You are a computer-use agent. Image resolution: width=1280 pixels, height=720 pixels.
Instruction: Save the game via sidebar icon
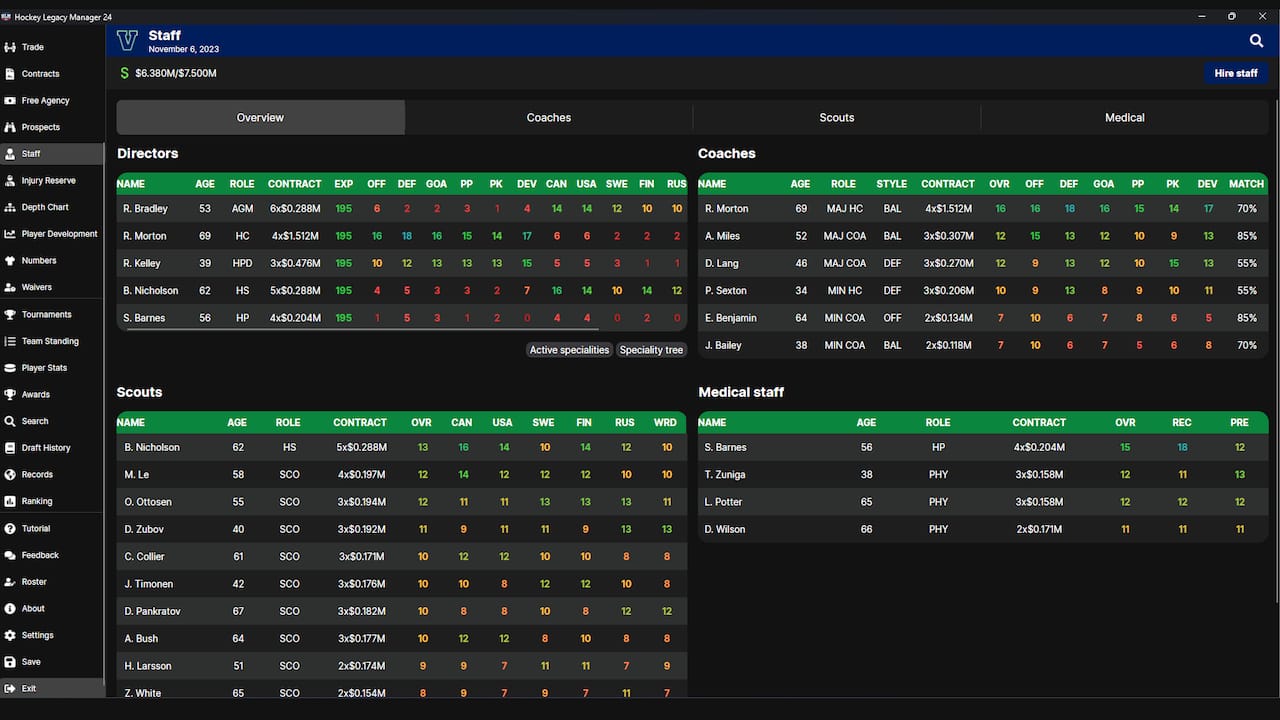point(10,662)
